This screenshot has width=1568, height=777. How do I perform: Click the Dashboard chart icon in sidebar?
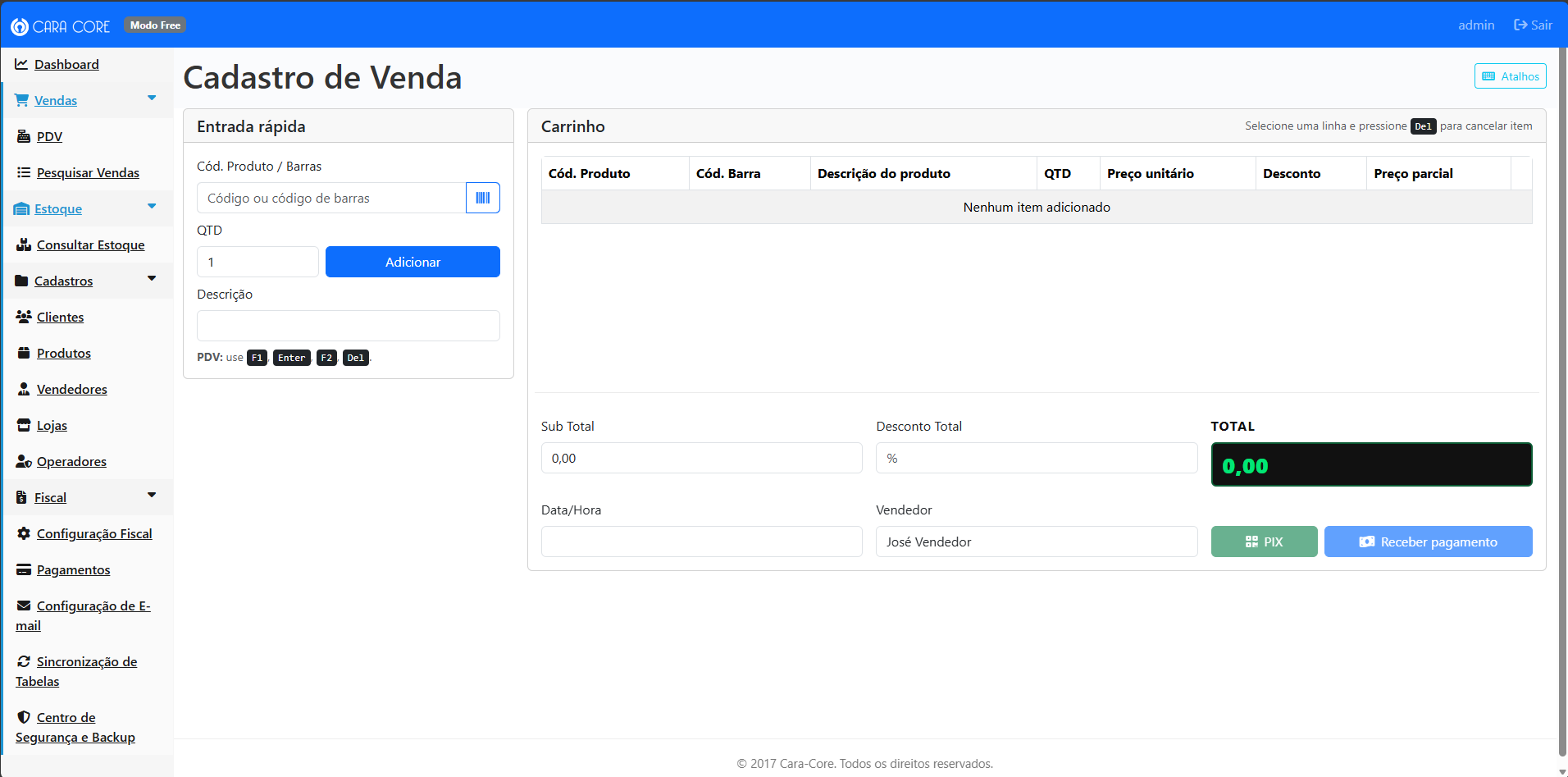pos(21,64)
